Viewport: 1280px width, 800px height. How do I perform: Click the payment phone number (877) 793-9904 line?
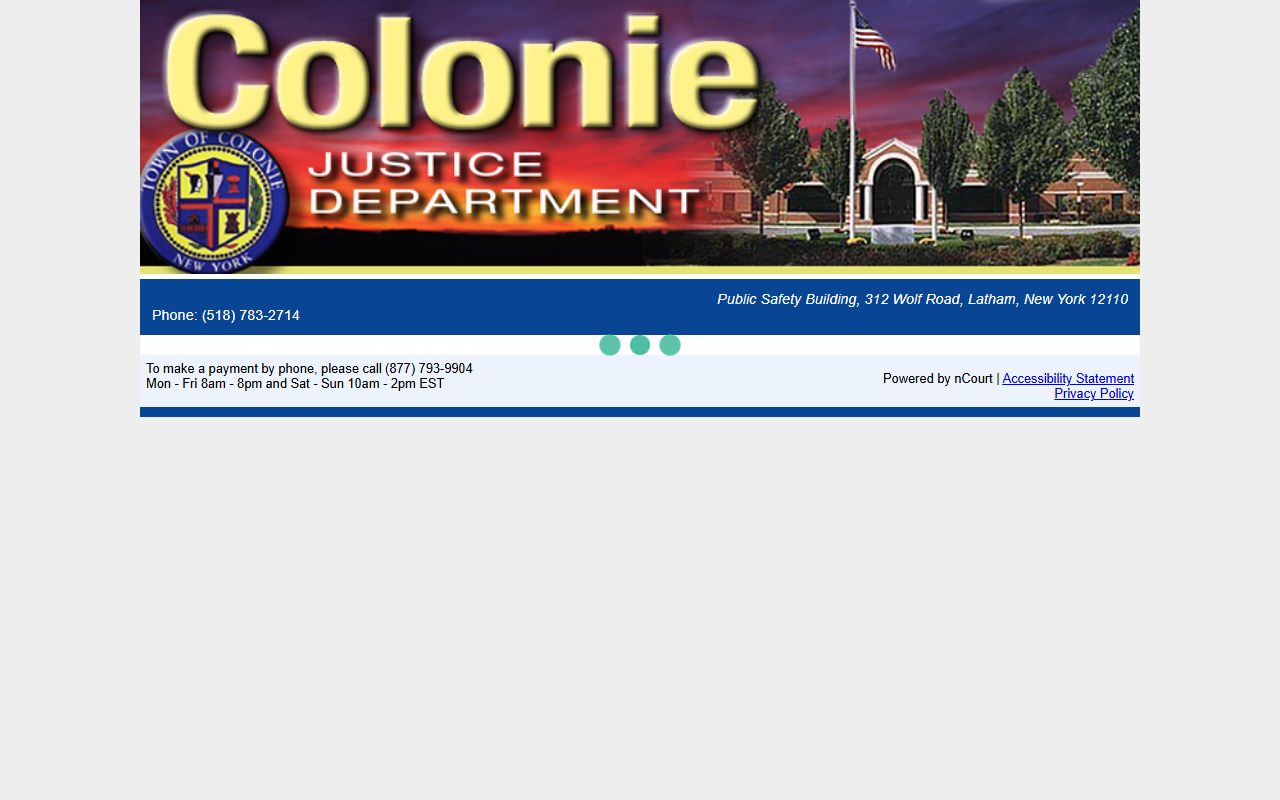[309, 369]
